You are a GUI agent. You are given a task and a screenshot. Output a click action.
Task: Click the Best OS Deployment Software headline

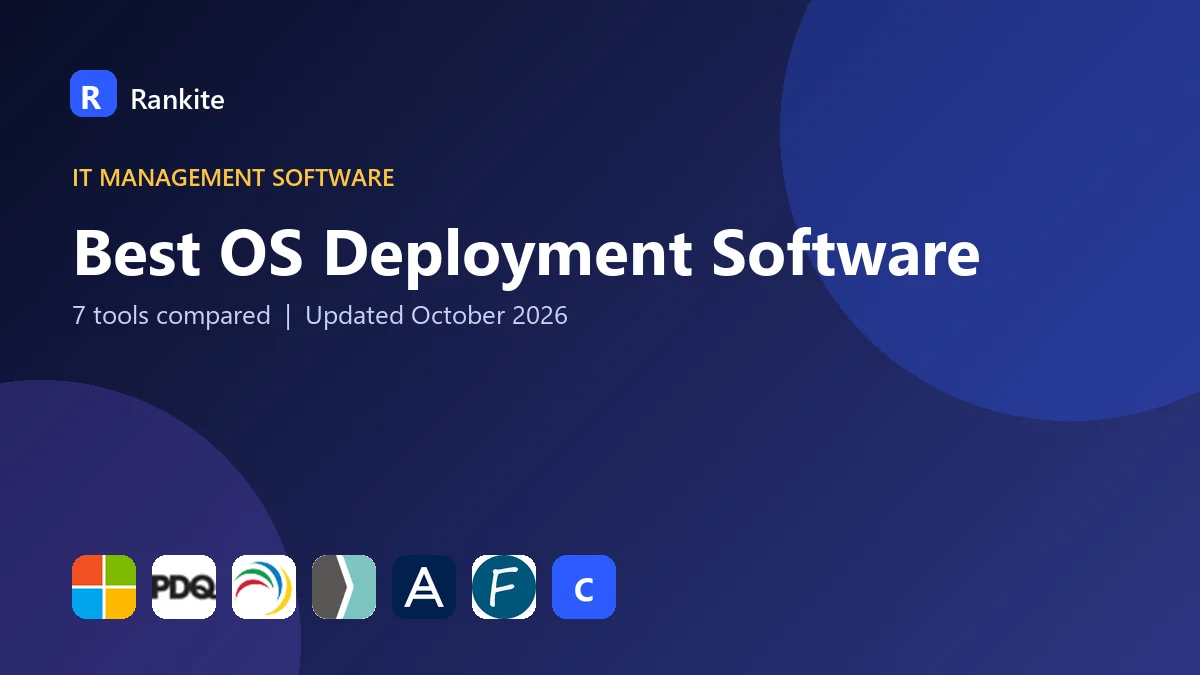tap(526, 253)
